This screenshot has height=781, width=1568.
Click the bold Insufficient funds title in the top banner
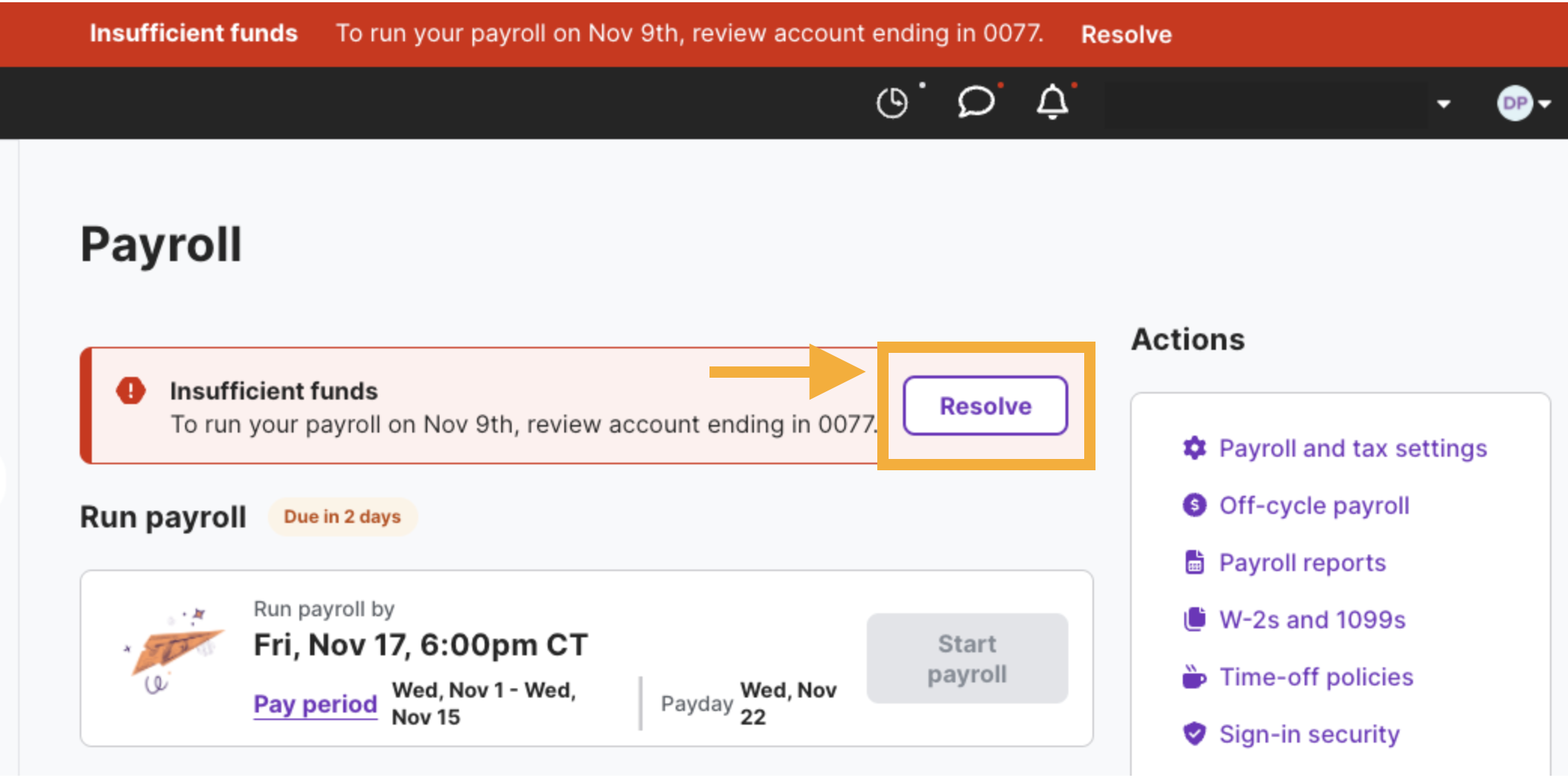[194, 33]
